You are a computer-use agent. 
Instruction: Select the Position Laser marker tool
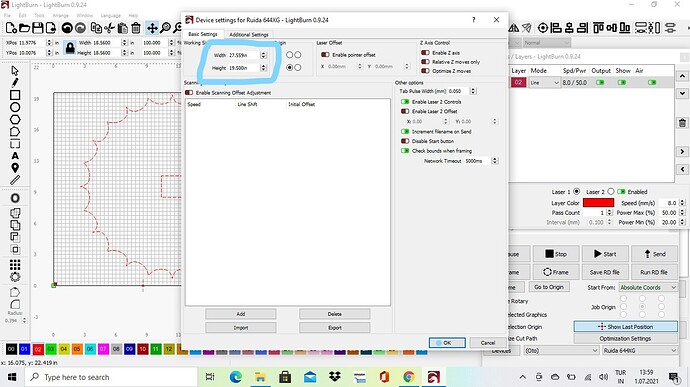point(15,168)
